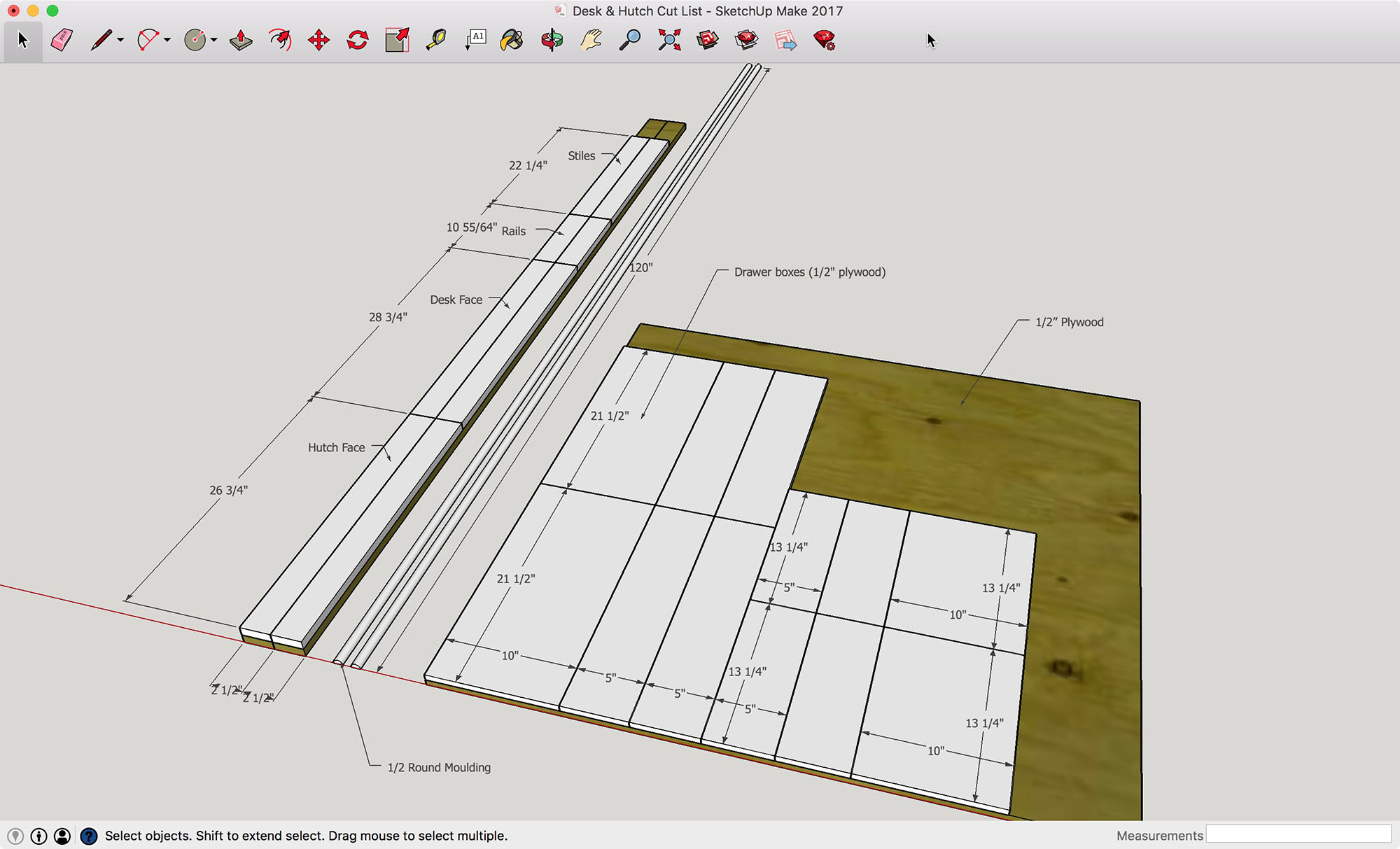Click the credits info status icon
Screen dimensions: 1400x849
click(39, 836)
